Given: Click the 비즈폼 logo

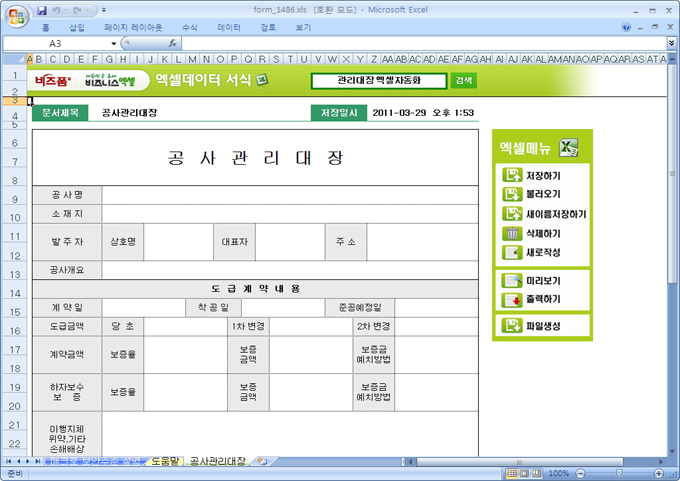Looking at the screenshot, I should coord(53,81).
